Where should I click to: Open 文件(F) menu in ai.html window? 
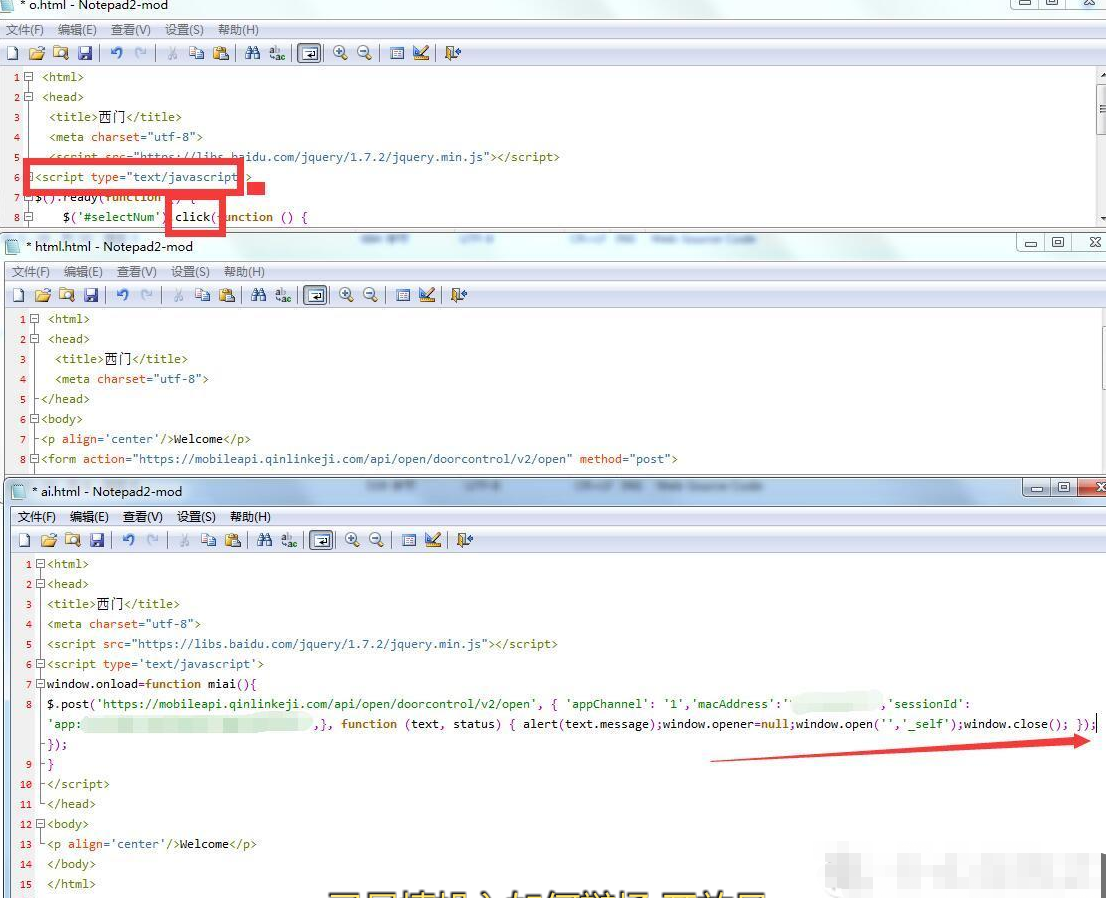tap(37, 517)
